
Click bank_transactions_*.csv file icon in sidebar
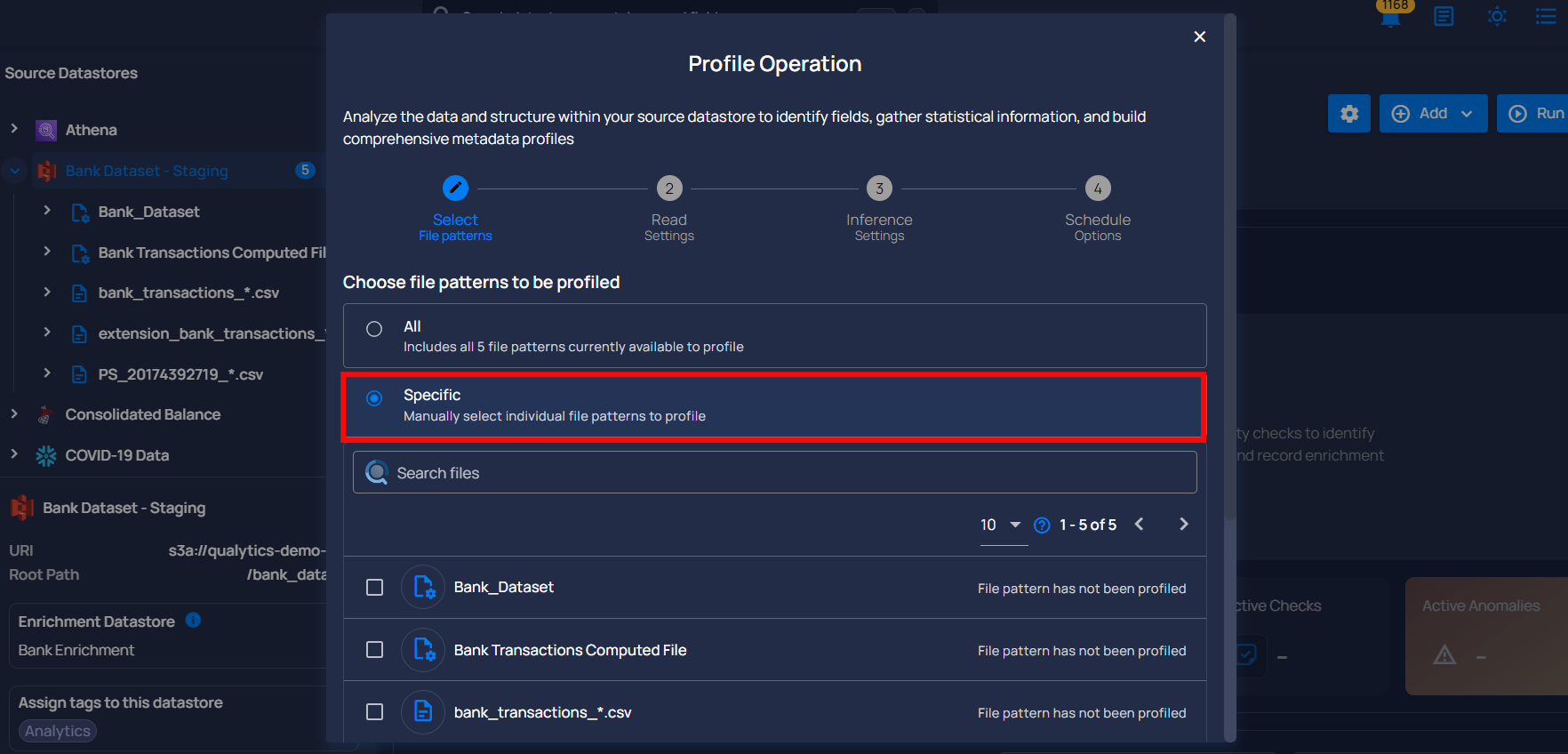coord(79,293)
